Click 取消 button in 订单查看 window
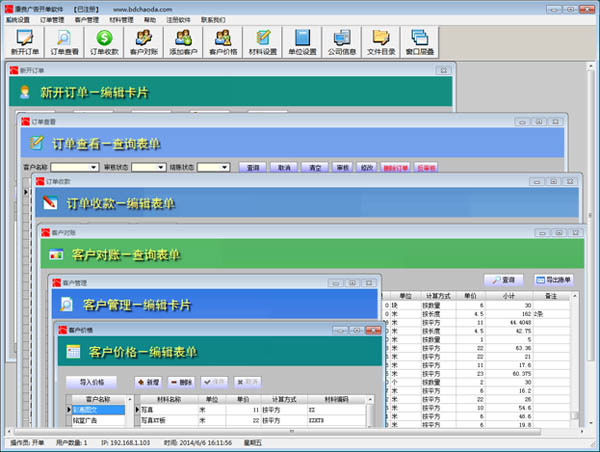 (284, 168)
